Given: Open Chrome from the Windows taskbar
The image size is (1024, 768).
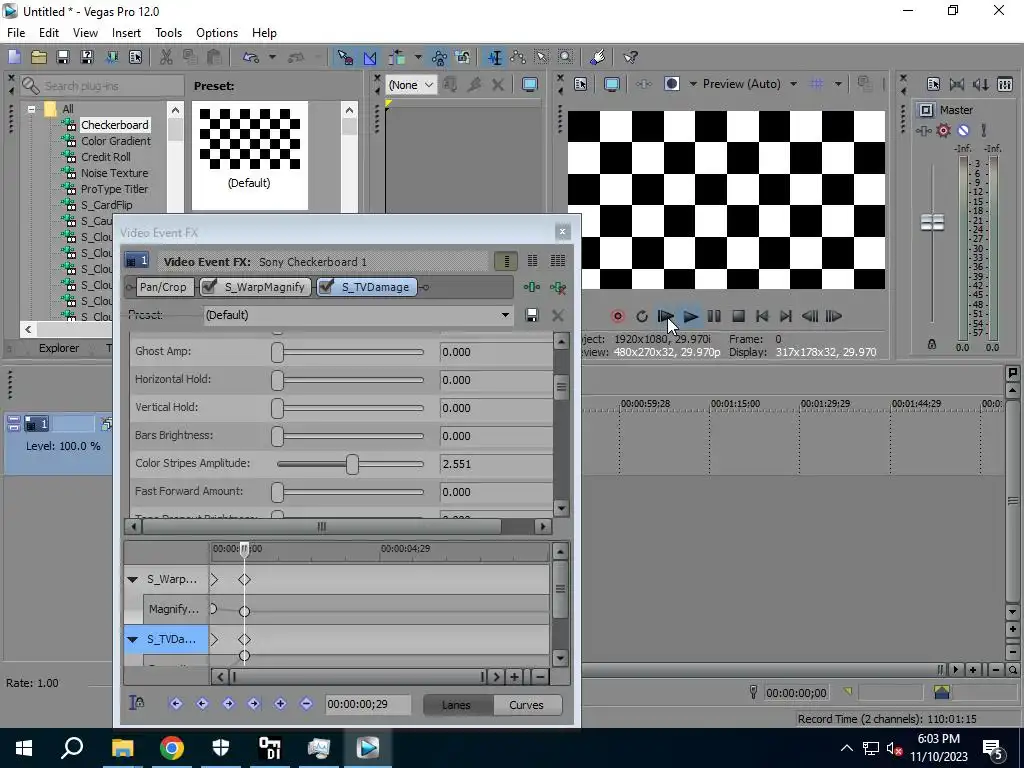Looking at the screenshot, I should pos(172,748).
